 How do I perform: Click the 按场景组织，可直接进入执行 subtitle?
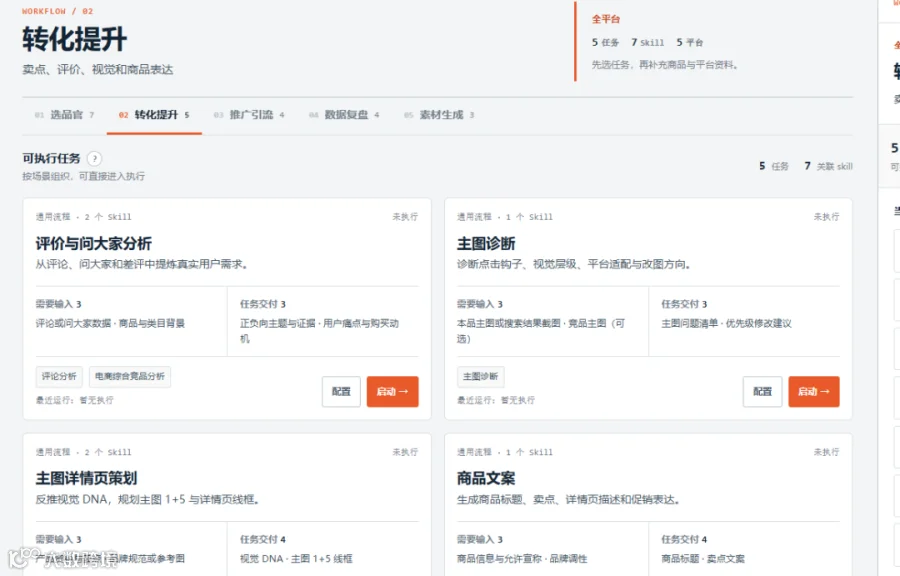[x=84, y=176]
